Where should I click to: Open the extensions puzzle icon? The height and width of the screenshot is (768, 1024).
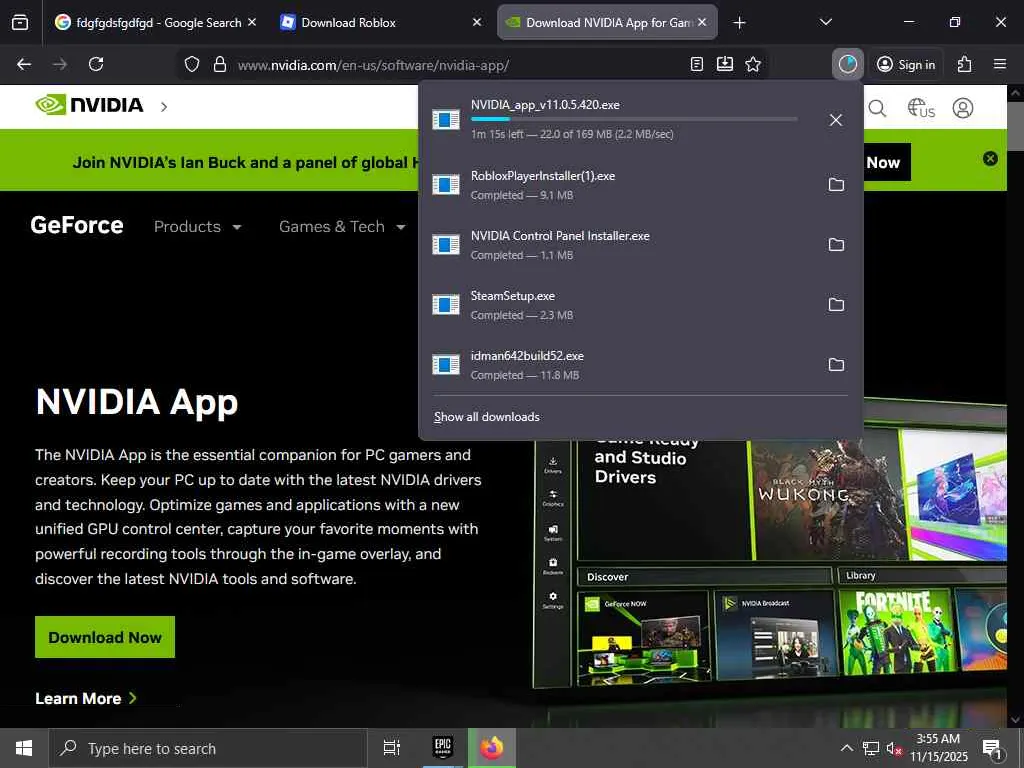click(x=965, y=64)
